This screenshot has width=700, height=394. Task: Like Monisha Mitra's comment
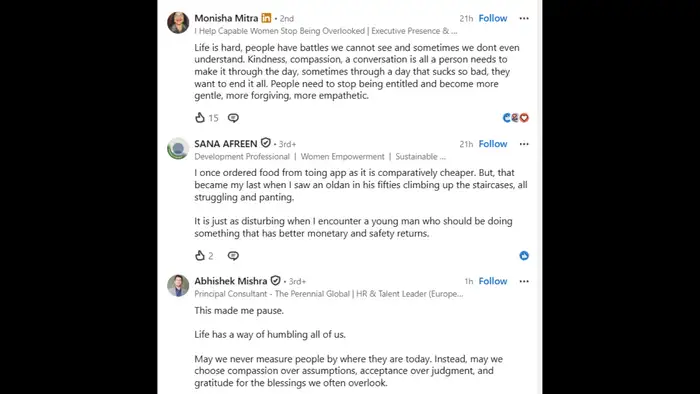(x=200, y=117)
